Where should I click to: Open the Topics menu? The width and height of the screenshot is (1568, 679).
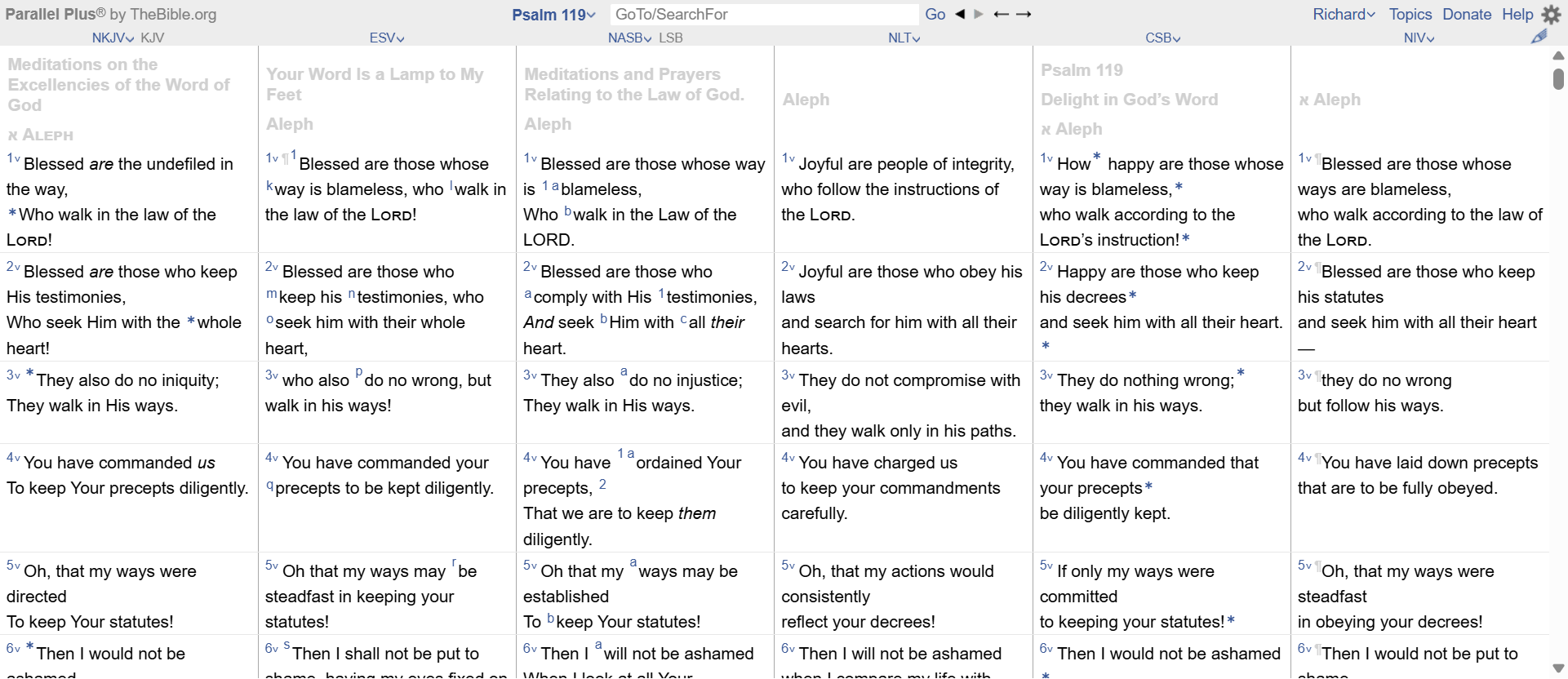point(1410,14)
